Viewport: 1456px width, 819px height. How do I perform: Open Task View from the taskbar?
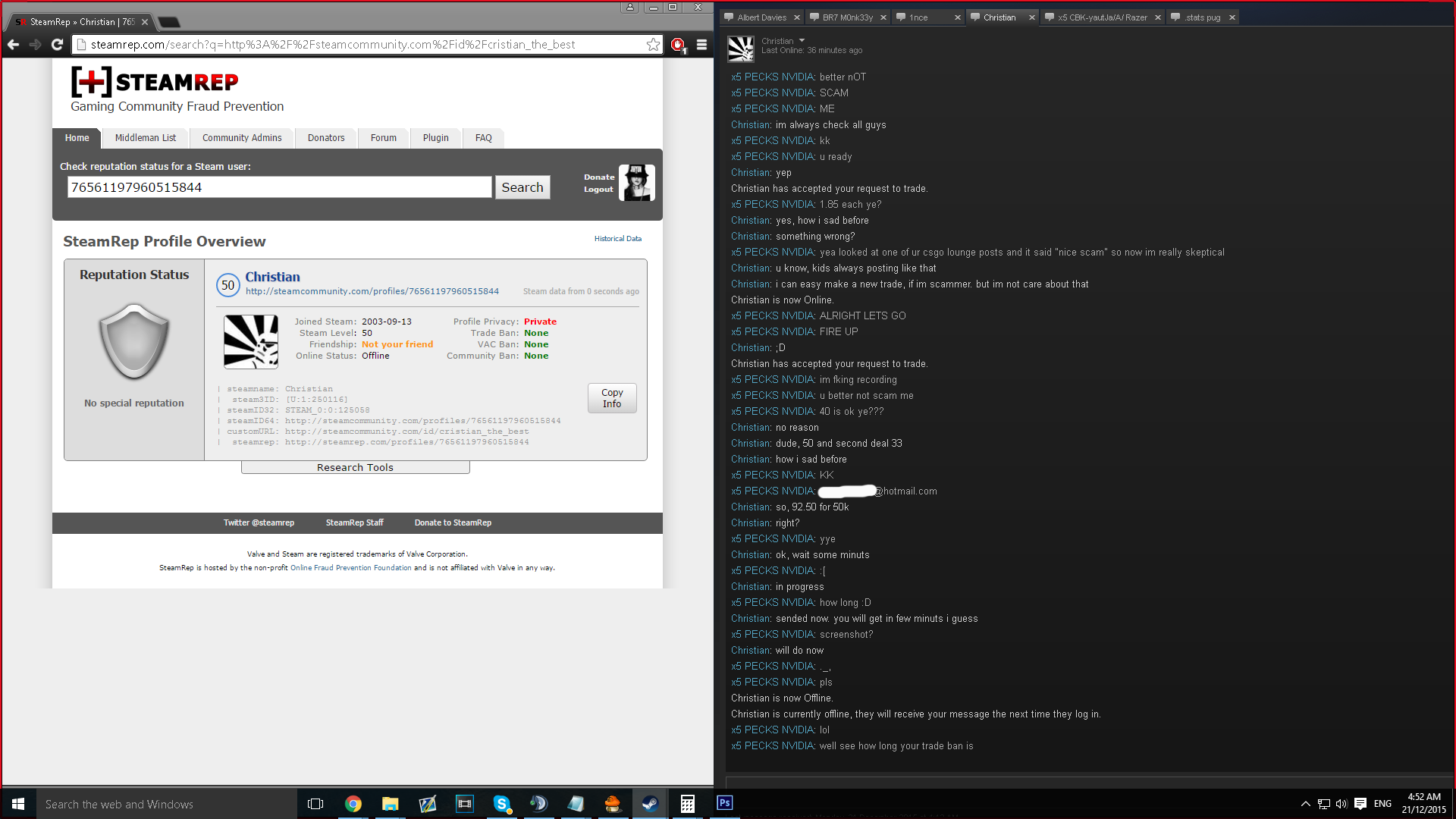coord(315,804)
